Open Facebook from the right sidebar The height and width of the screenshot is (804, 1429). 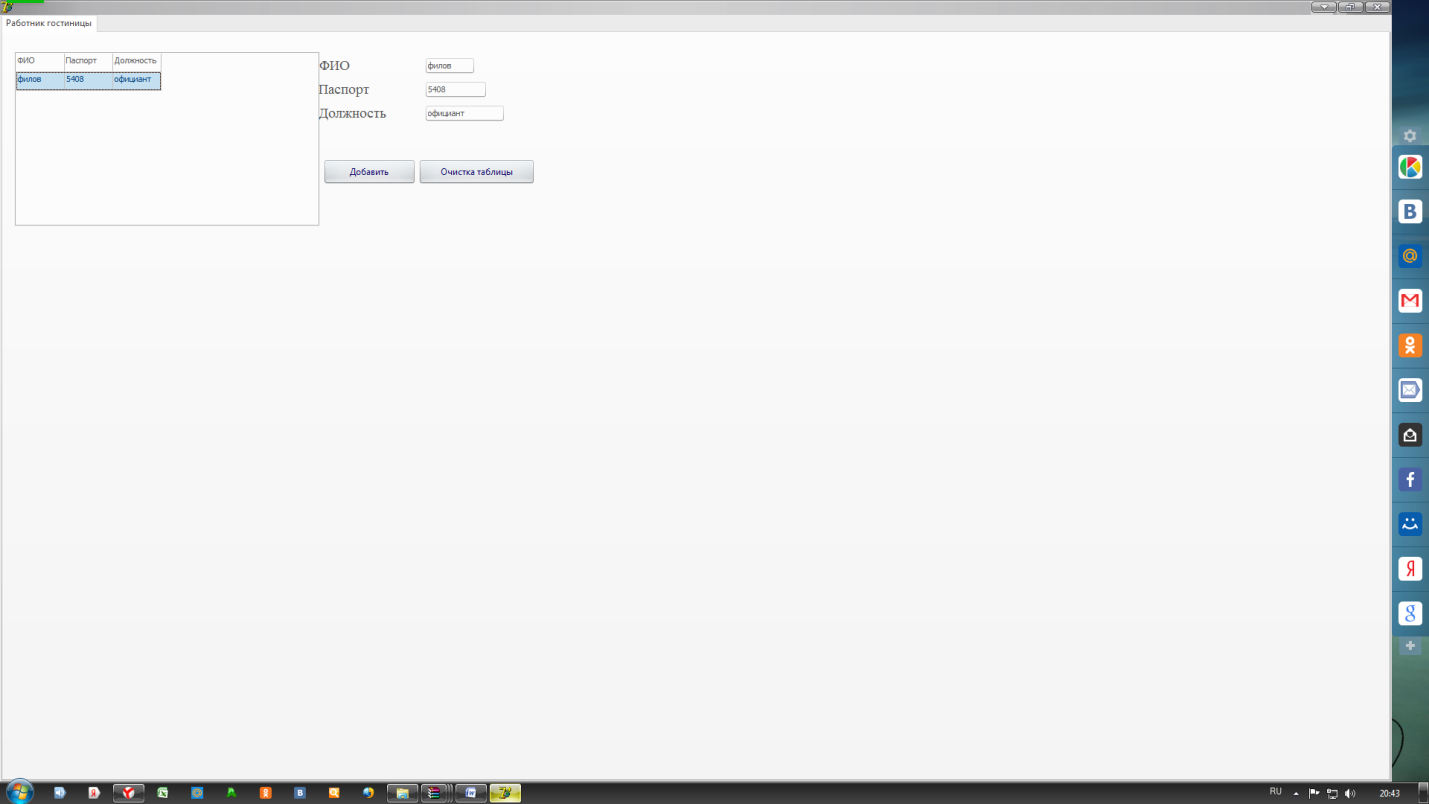click(x=1410, y=480)
